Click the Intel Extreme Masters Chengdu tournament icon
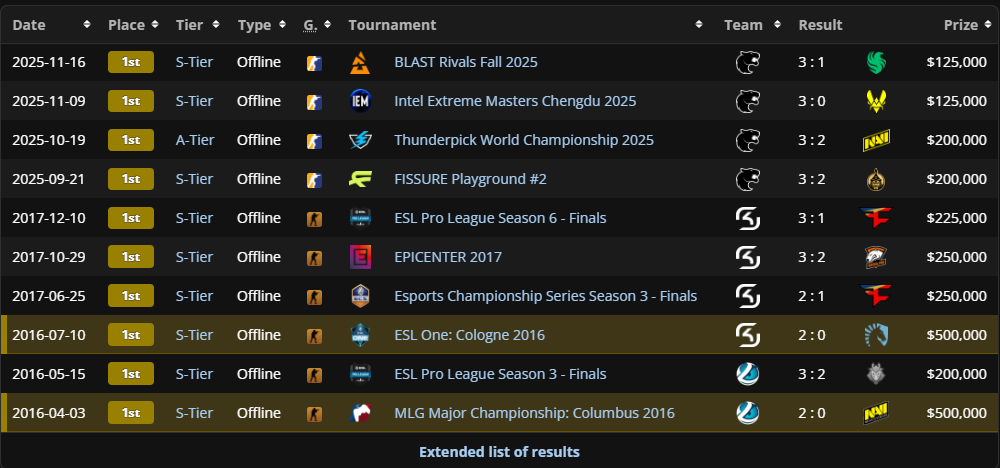This screenshot has width=1000, height=468. 360,101
